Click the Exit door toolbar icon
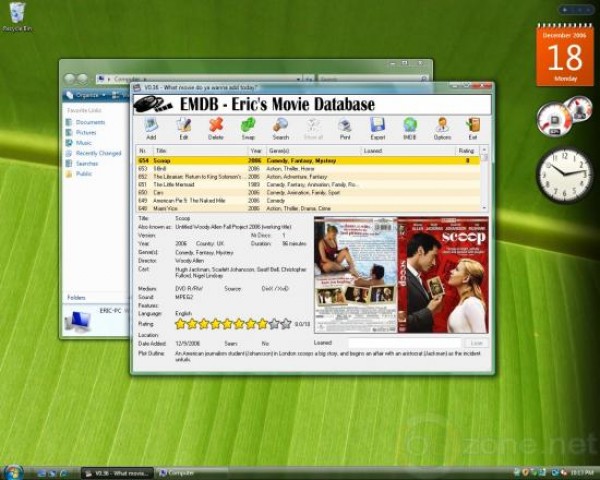The width and height of the screenshot is (600, 480). [473, 125]
